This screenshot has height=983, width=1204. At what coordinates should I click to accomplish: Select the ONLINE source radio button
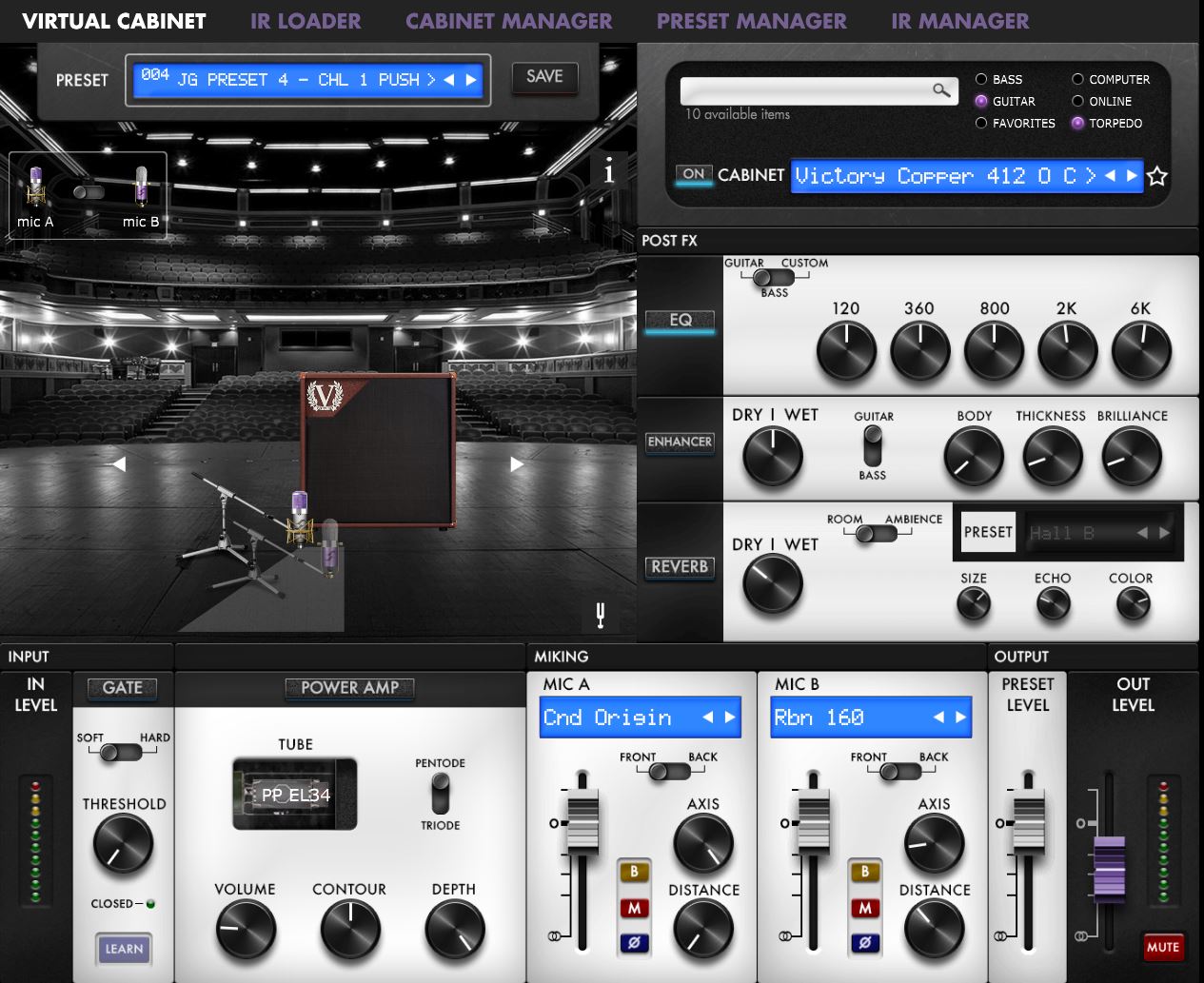tap(1077, 101)
